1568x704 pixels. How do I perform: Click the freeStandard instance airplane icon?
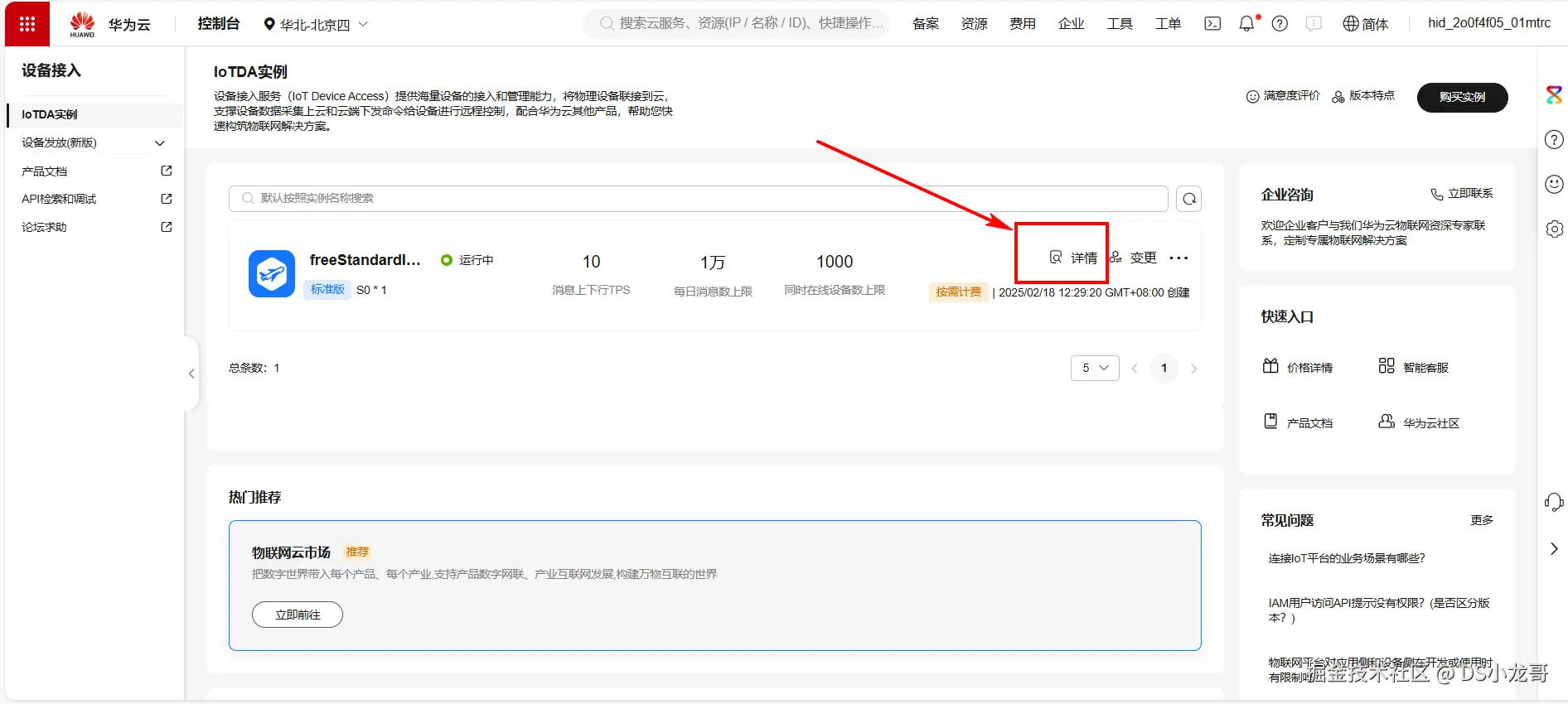coord(272,273)
